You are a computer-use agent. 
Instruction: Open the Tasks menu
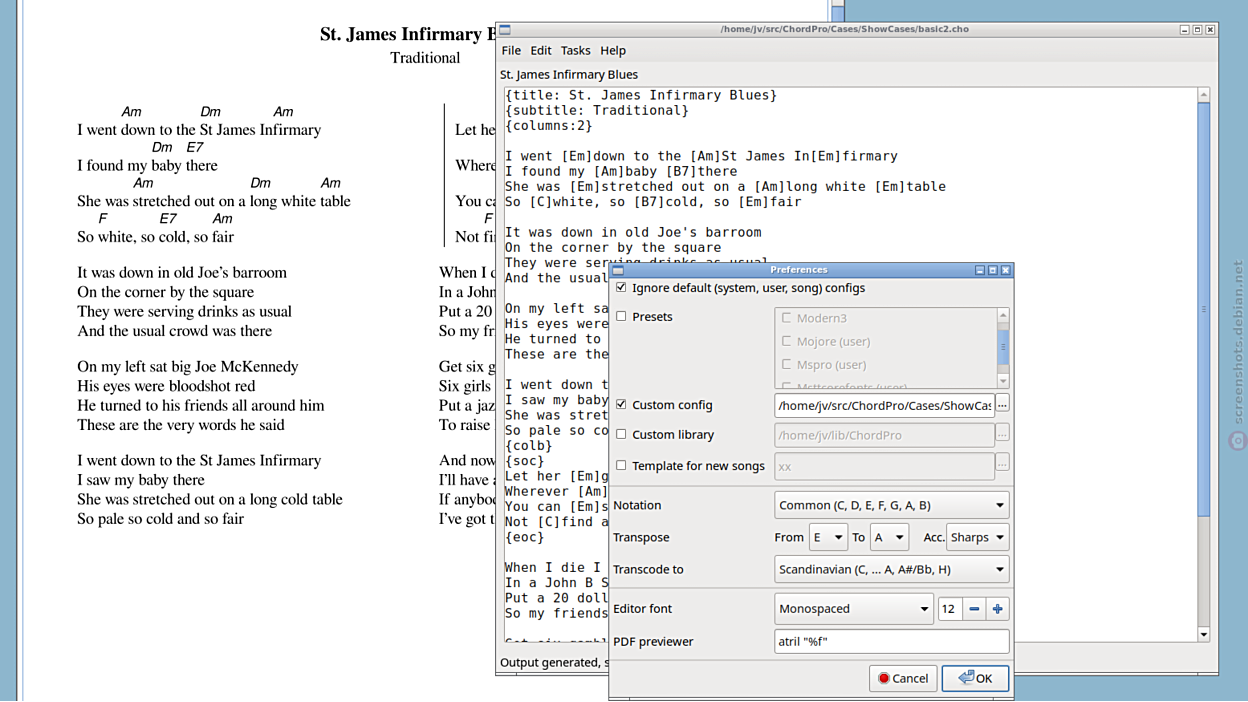(575, 51)
